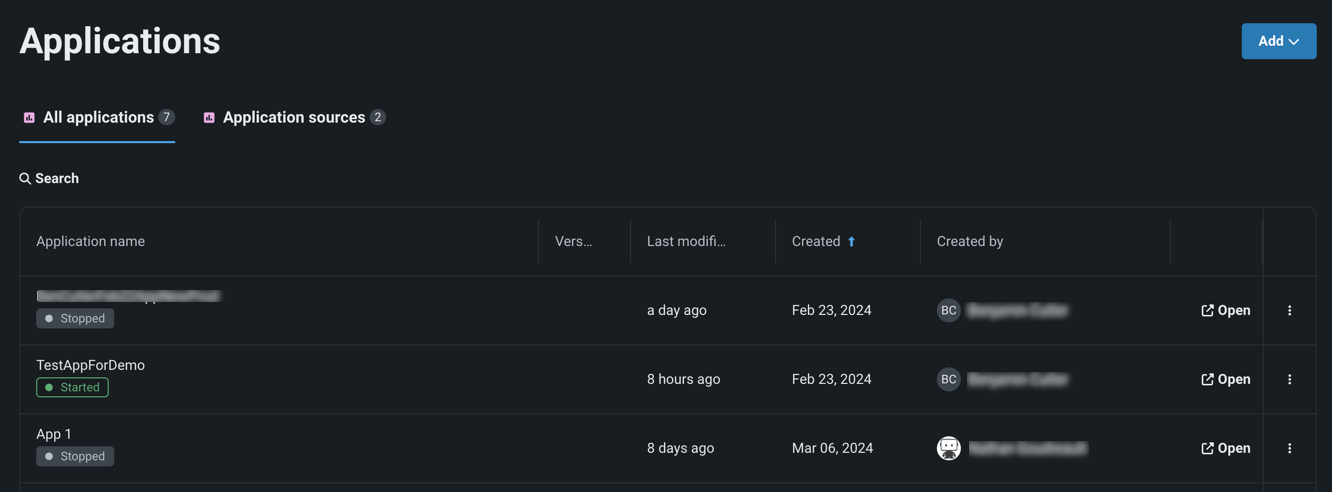This screenshot has width=1332, height=492.
Task: Open the TestAppForDemo application
Action: coord(1225,380)
